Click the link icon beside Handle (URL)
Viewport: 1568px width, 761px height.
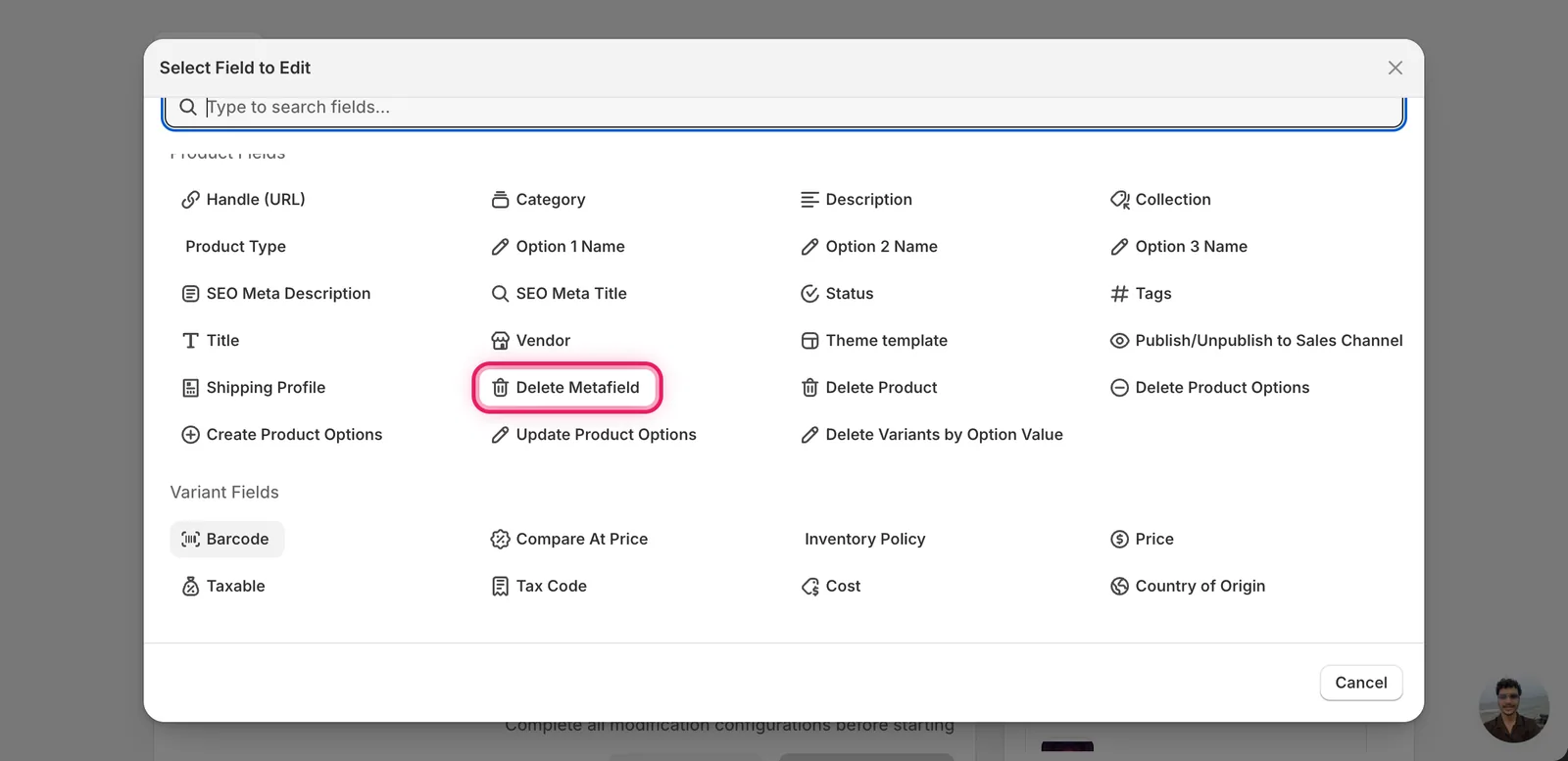tap(190, 200)
